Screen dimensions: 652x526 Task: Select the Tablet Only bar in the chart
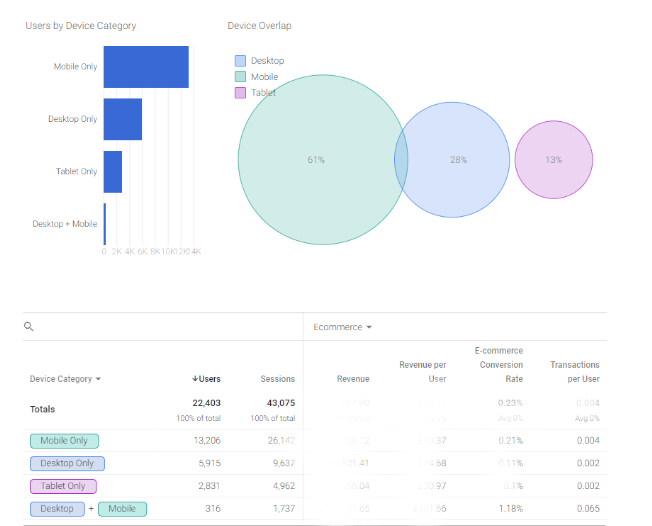[113, 172]
